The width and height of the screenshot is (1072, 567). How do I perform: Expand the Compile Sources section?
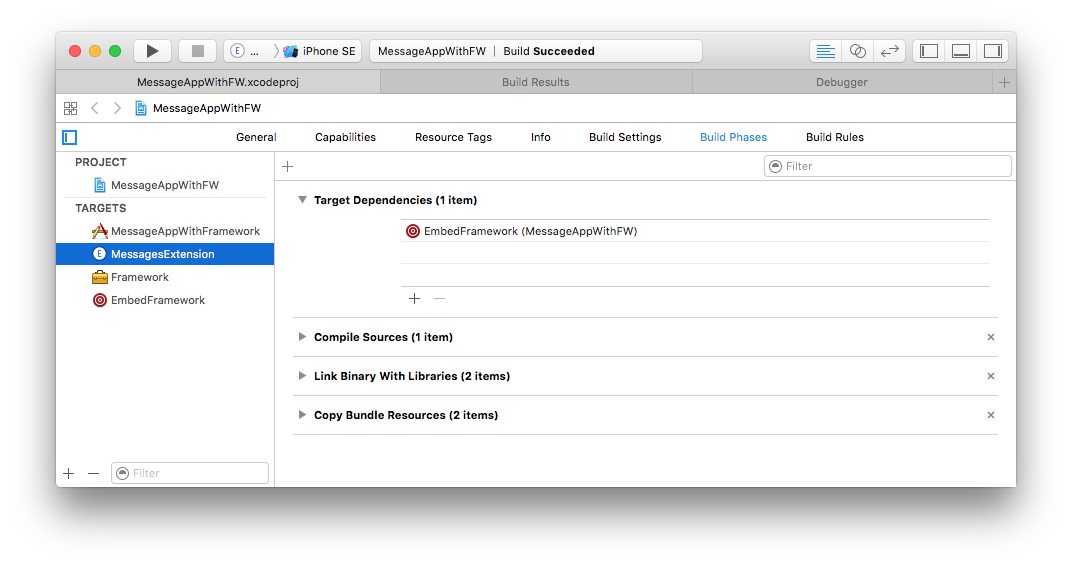pyautogui.click(x=302, y=337)
